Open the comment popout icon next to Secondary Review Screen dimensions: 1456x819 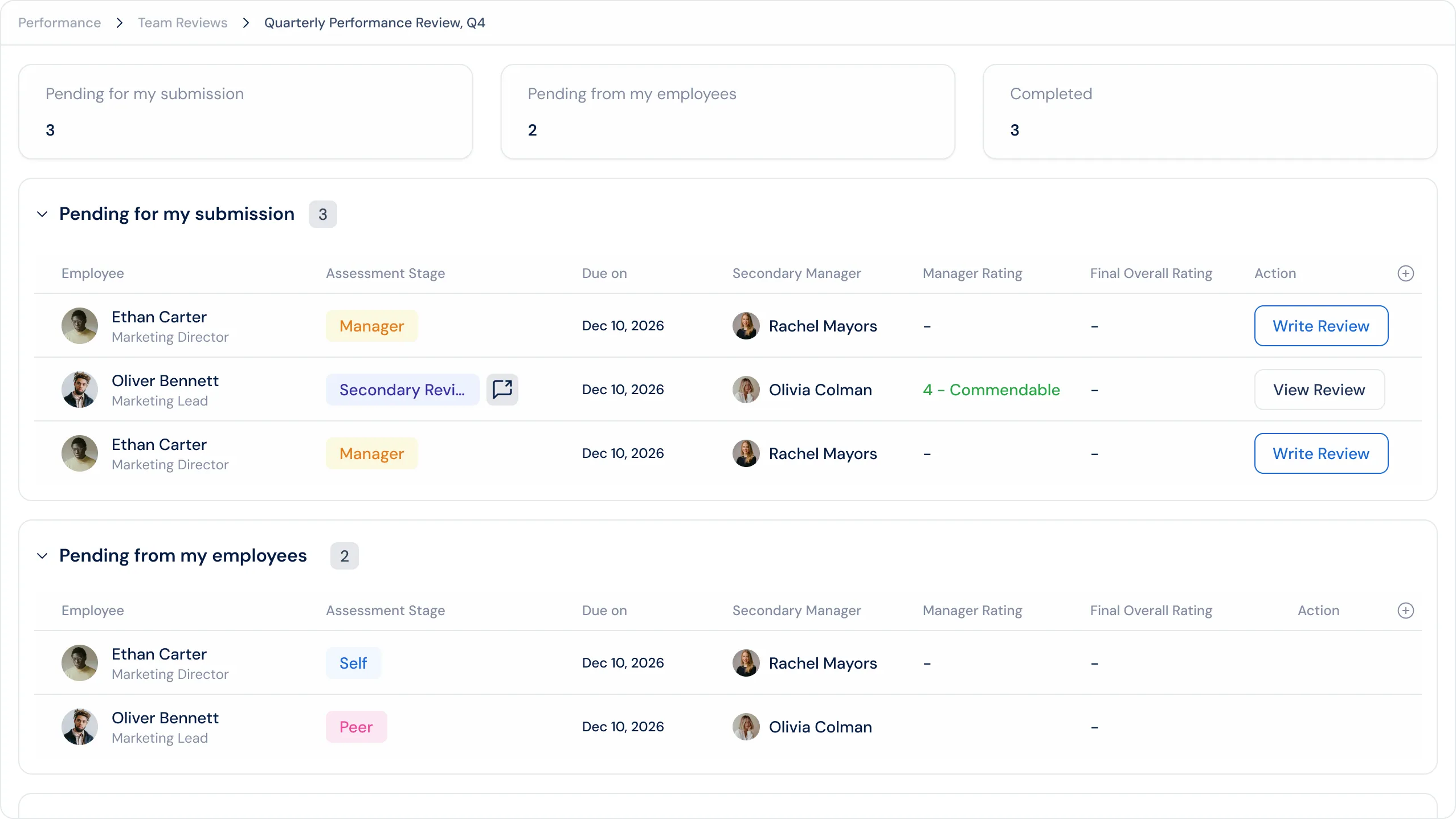tap(502, 390)
